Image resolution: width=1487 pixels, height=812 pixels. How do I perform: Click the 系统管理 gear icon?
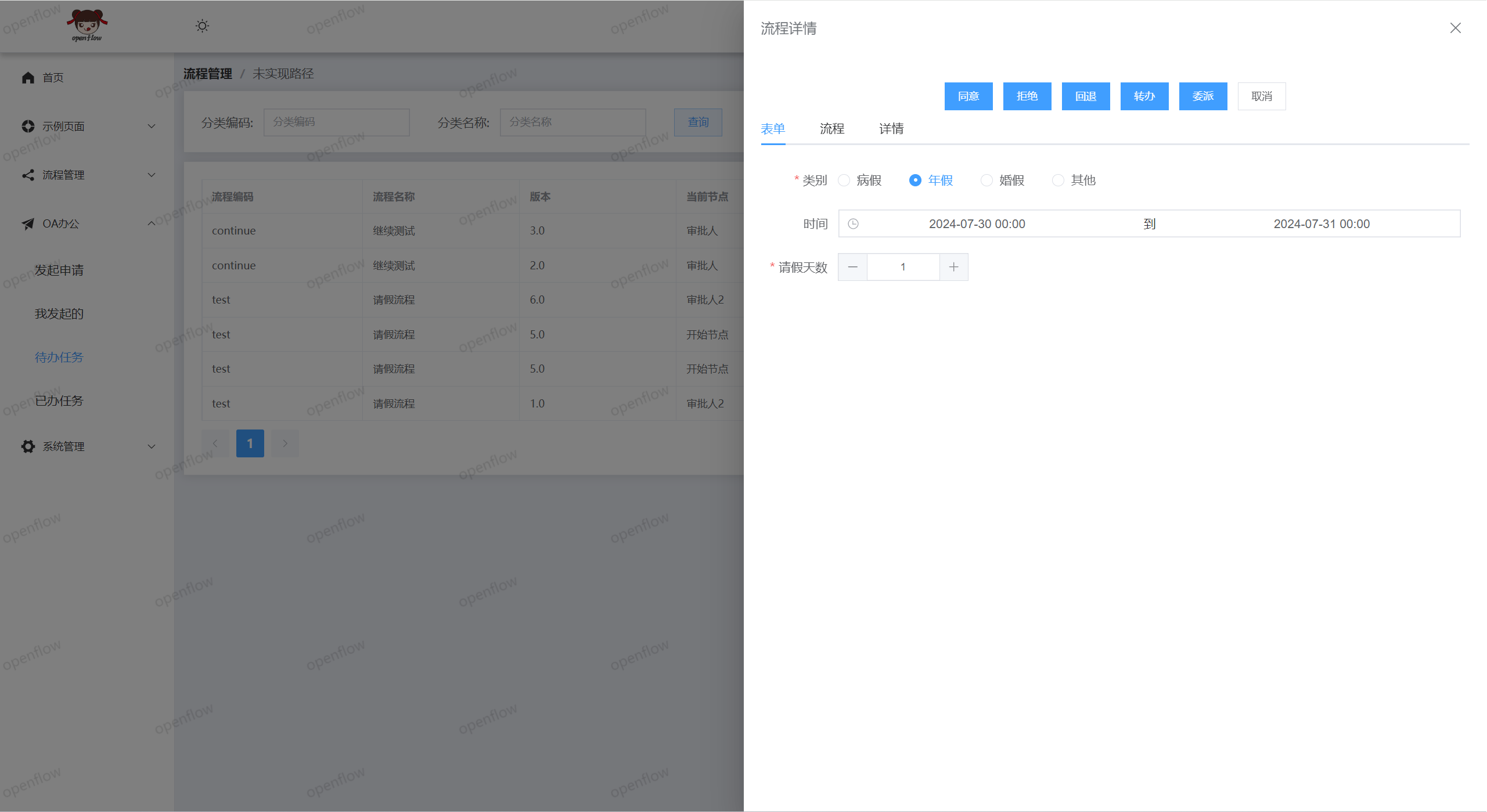pyautogui.click(x=28, y=446)
